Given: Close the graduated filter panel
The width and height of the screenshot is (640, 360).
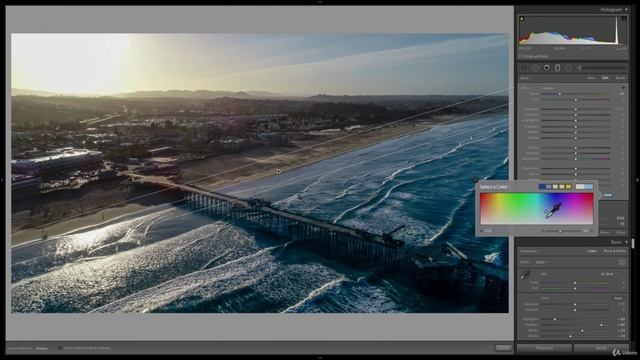Looking at the screenshot, I should (x=621, y=232).
